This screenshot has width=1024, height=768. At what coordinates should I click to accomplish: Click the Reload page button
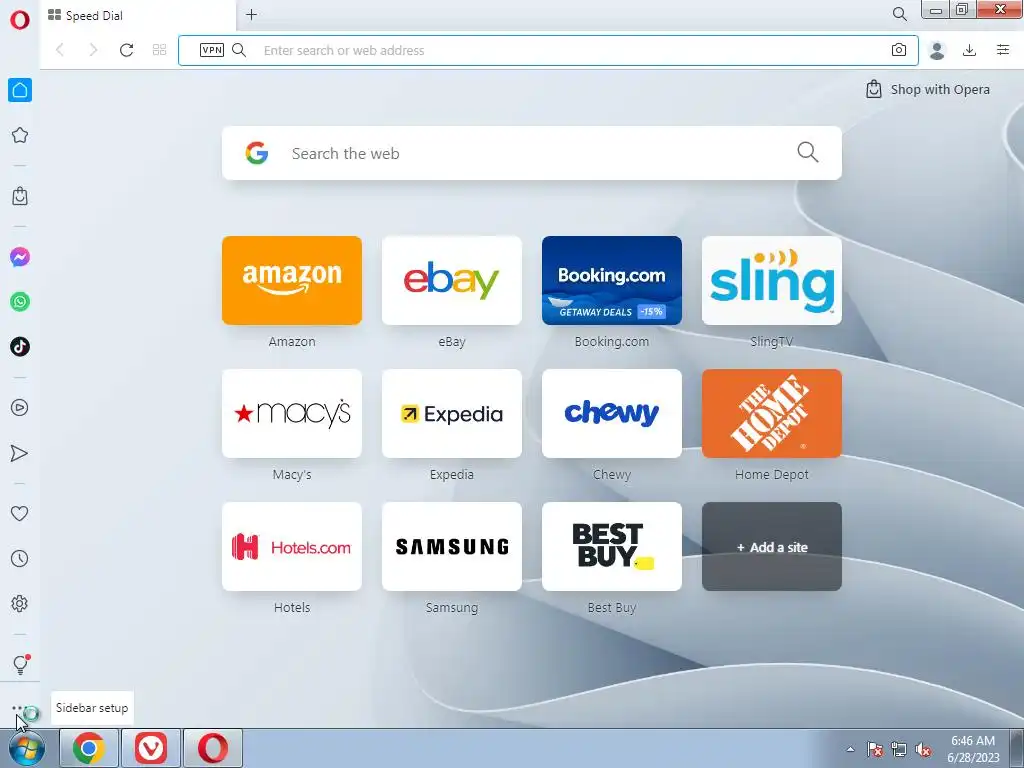[x=126, y=50]
